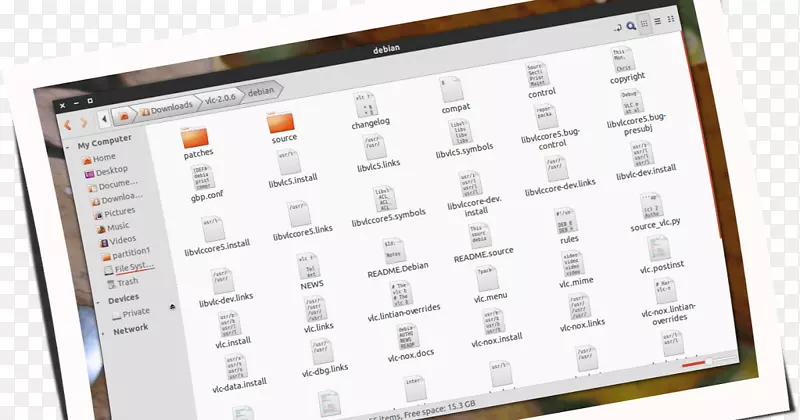
Task: Switch to compact view
Action: click(x=671, y=19)
